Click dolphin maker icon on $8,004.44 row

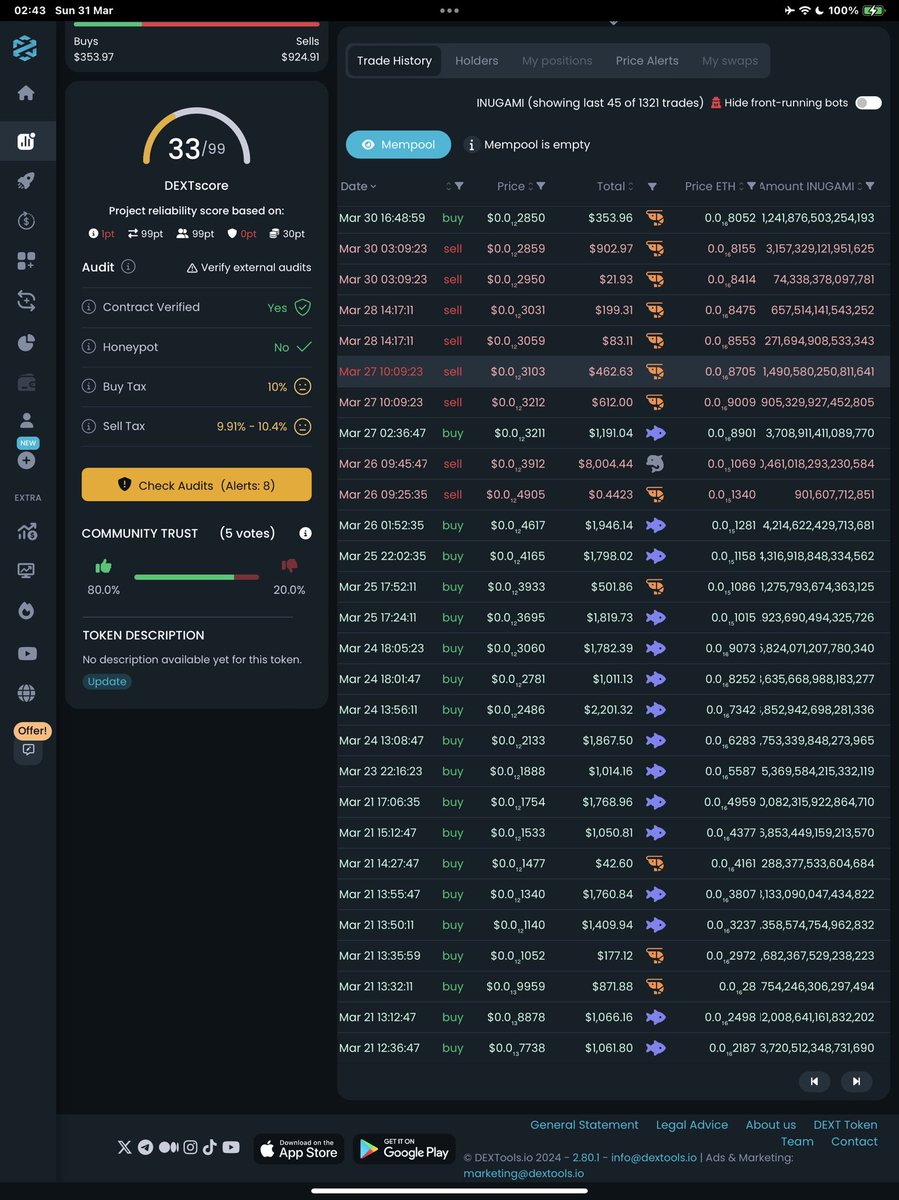[655, 464]
